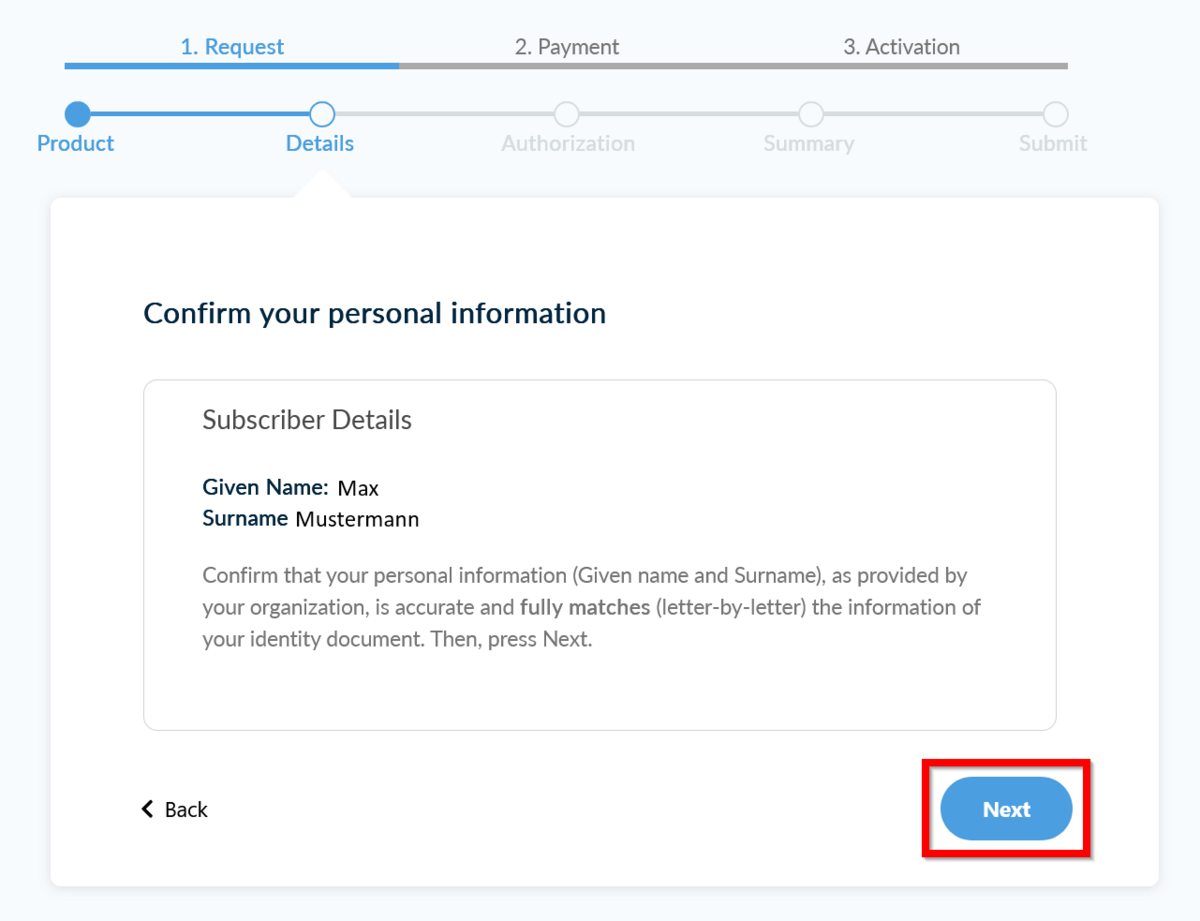
Task: Select the Submit step label
Action: (x=1053, y=143)
